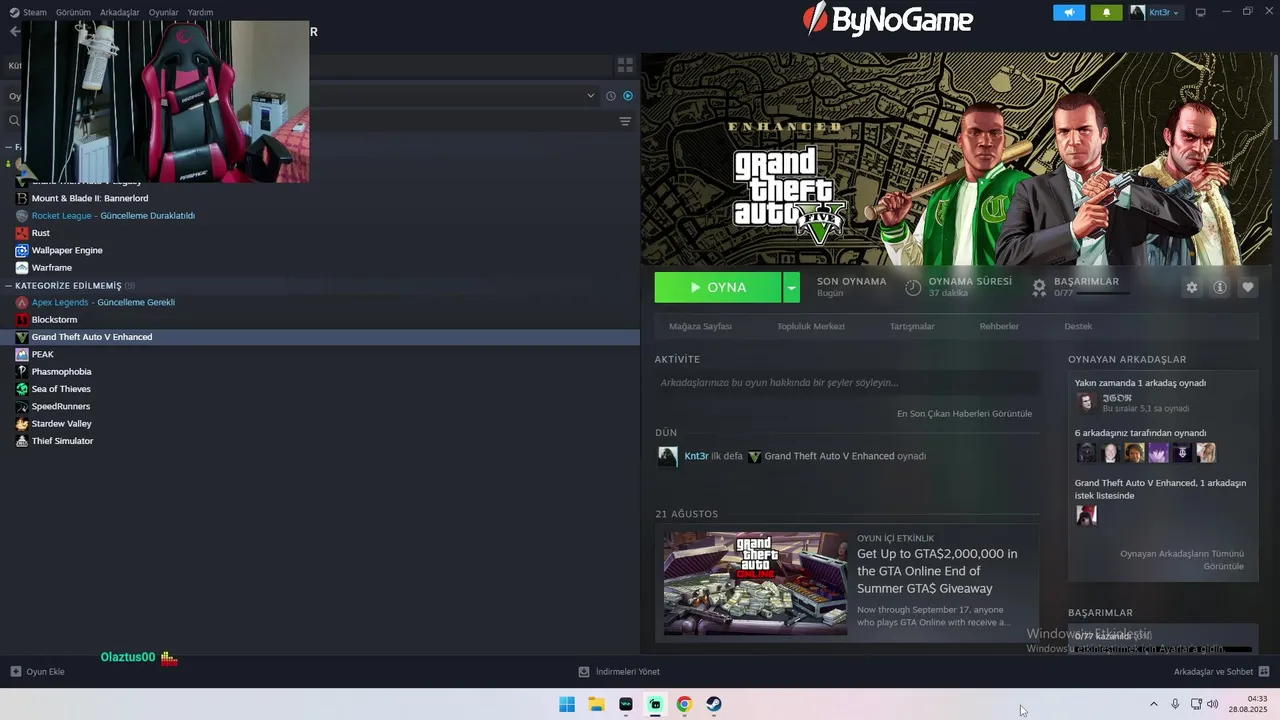
Task: Click En Son Çıkan Haberleri Görüntüle
Action: [964, 413]
